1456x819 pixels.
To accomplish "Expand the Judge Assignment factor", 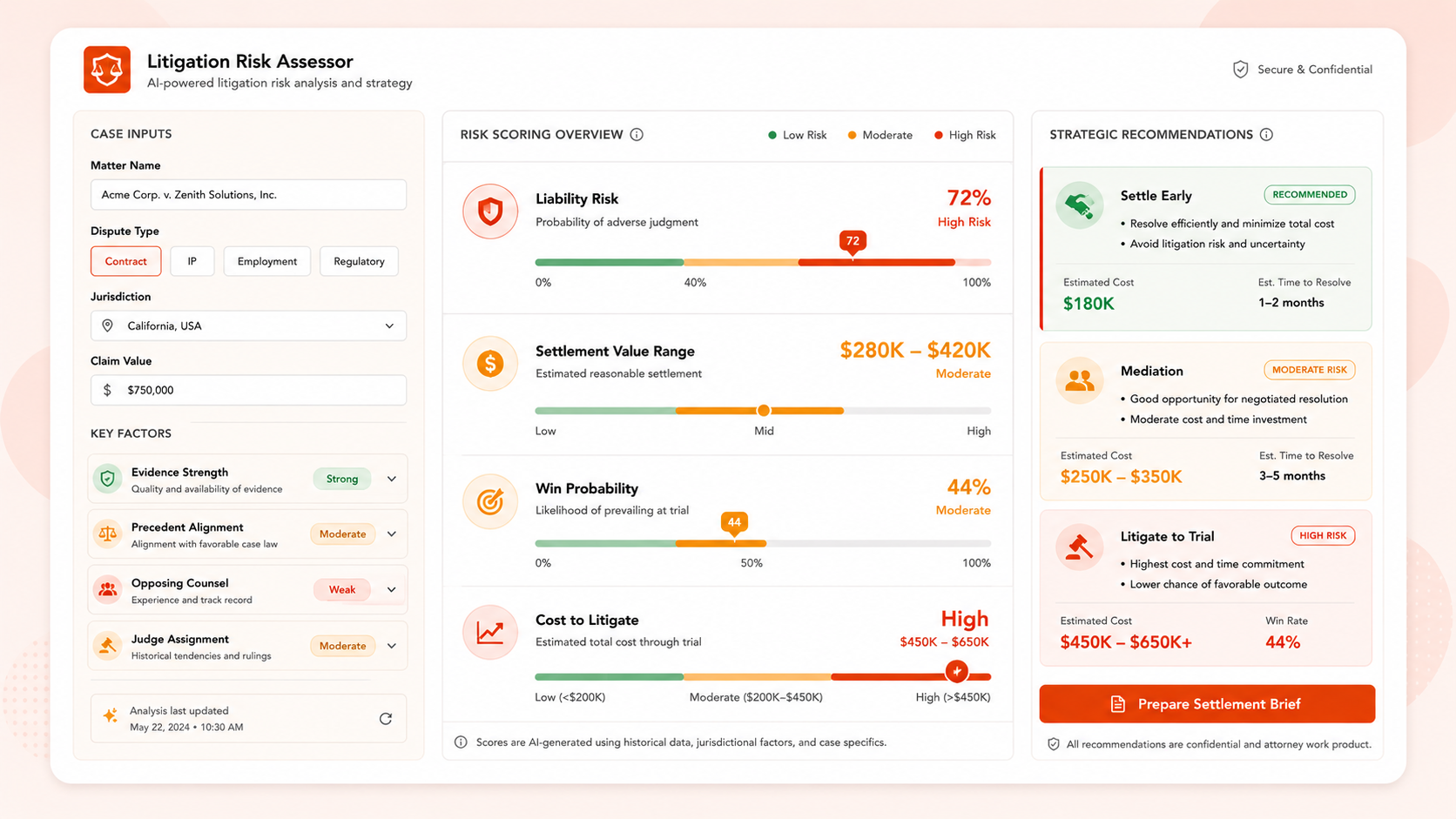I will pos(392,646).
